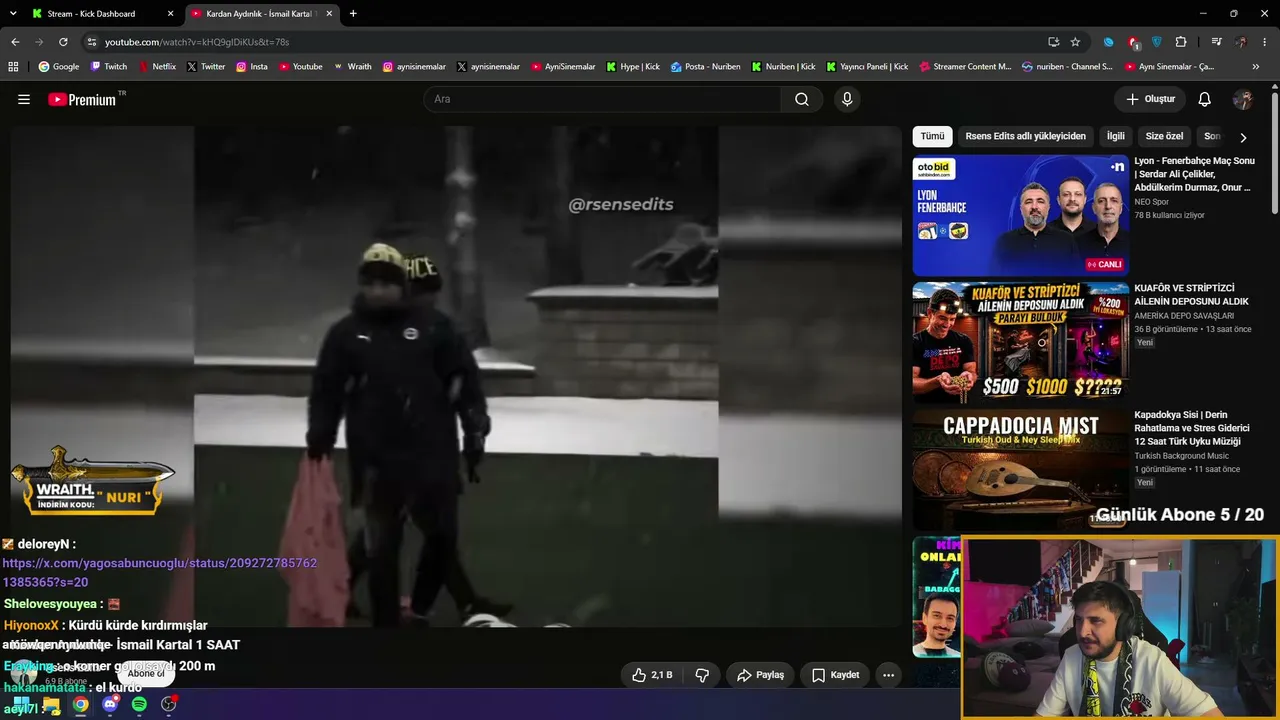This screenshot has width=1280, height=720.
Task: Click the browser address bar URL
Action: coord(197,42)
